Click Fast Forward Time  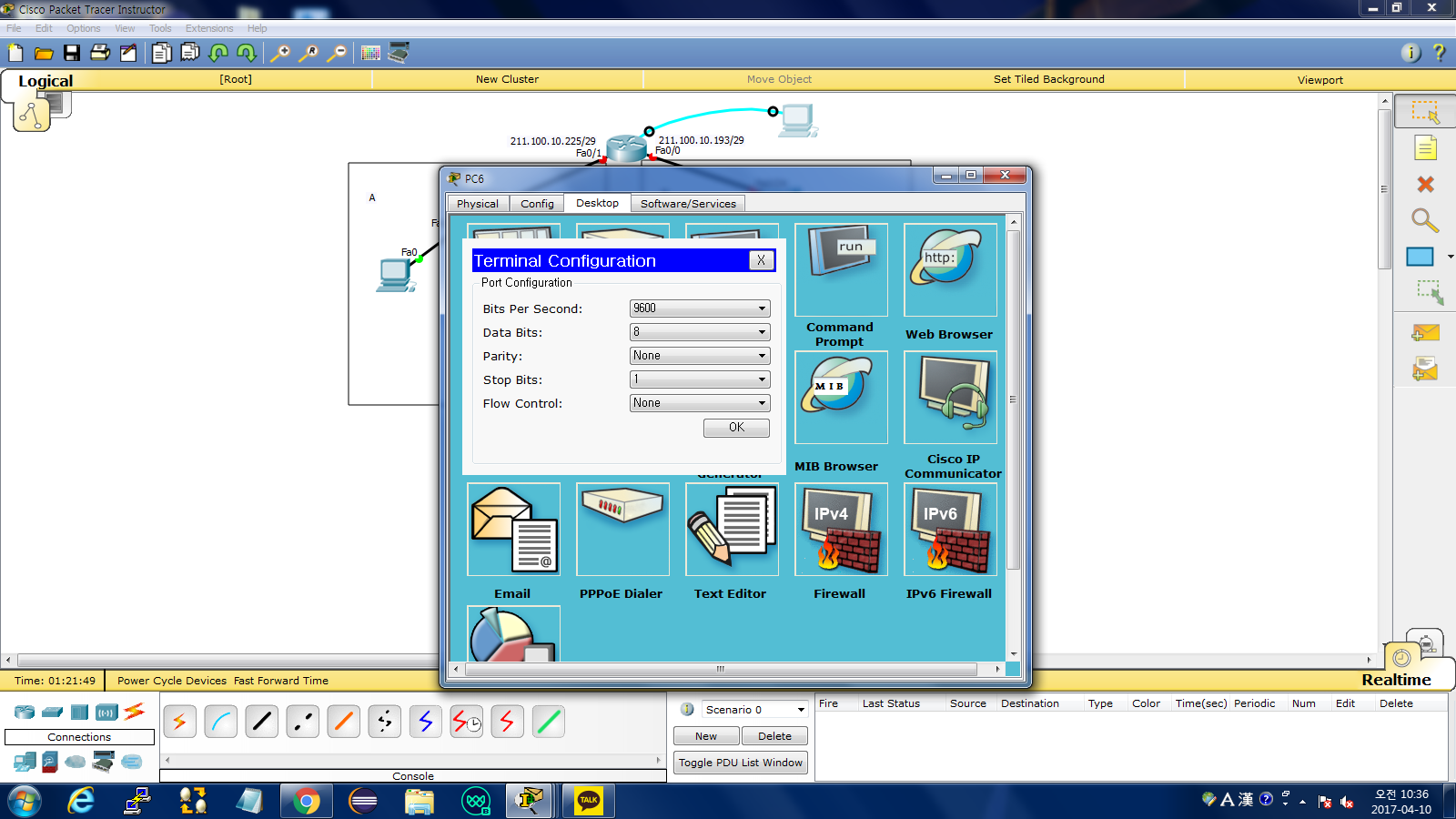[x=281, y=681]
